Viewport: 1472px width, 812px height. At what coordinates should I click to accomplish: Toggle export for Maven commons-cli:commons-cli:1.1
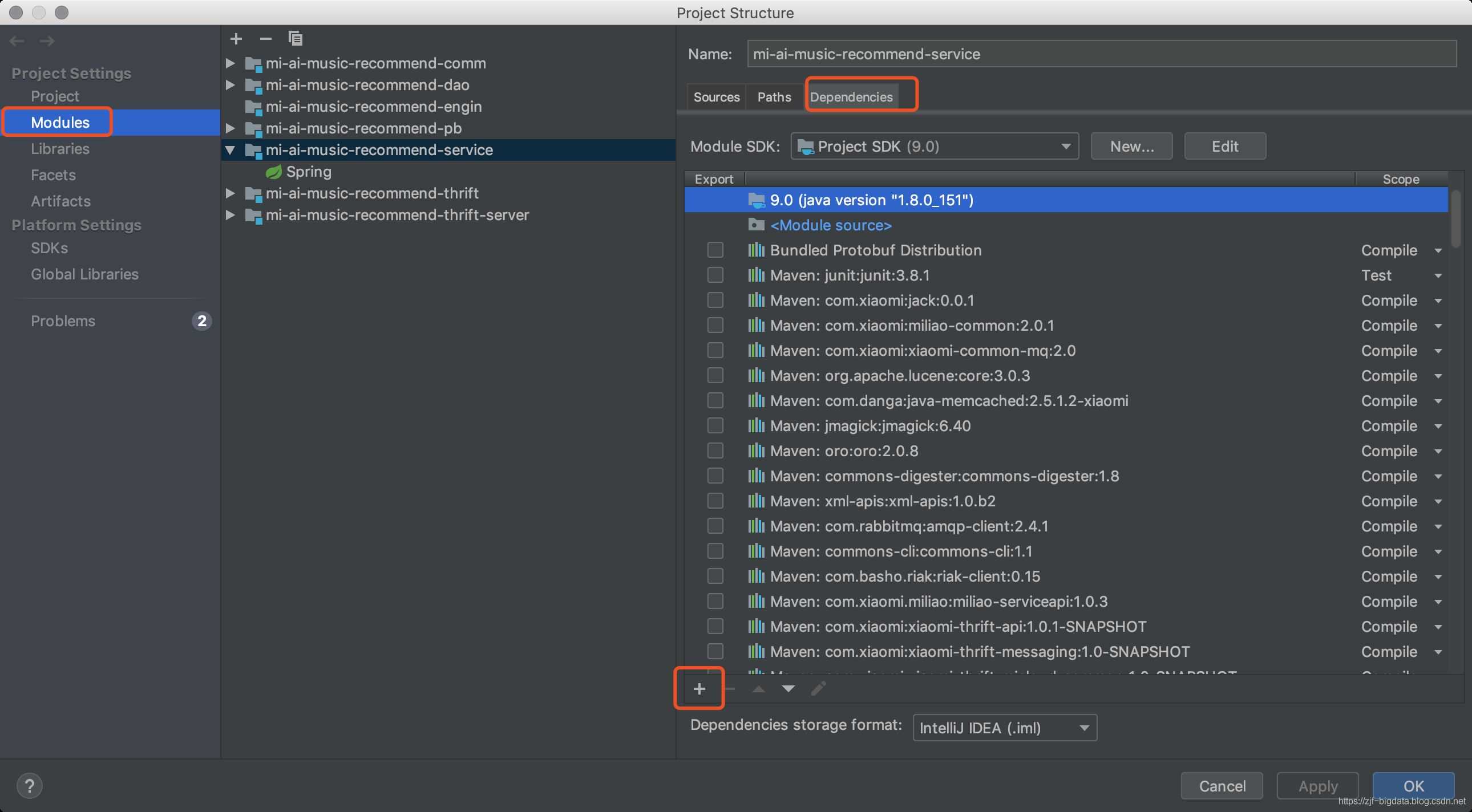[714, 551]
